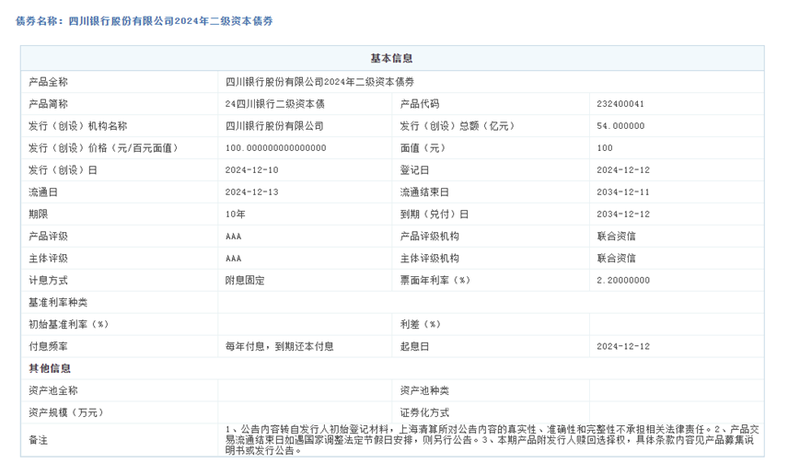Select the 计息方式 value 附息固定
Viewport: 800px width, 475px height.
(x=245, y=280)
